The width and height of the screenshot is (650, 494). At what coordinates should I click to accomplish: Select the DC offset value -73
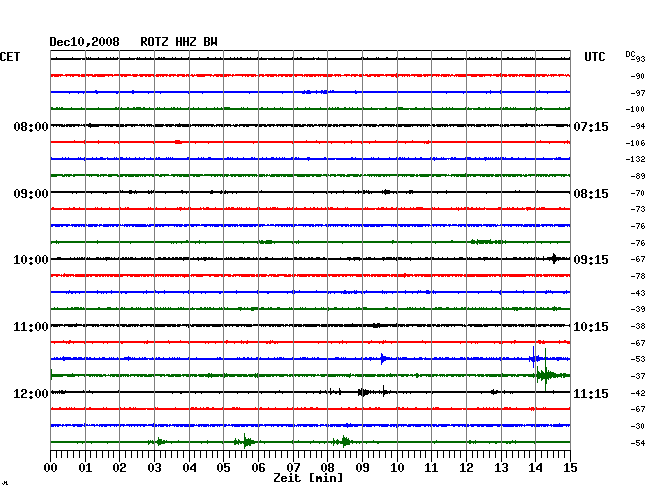pos(638,209)
